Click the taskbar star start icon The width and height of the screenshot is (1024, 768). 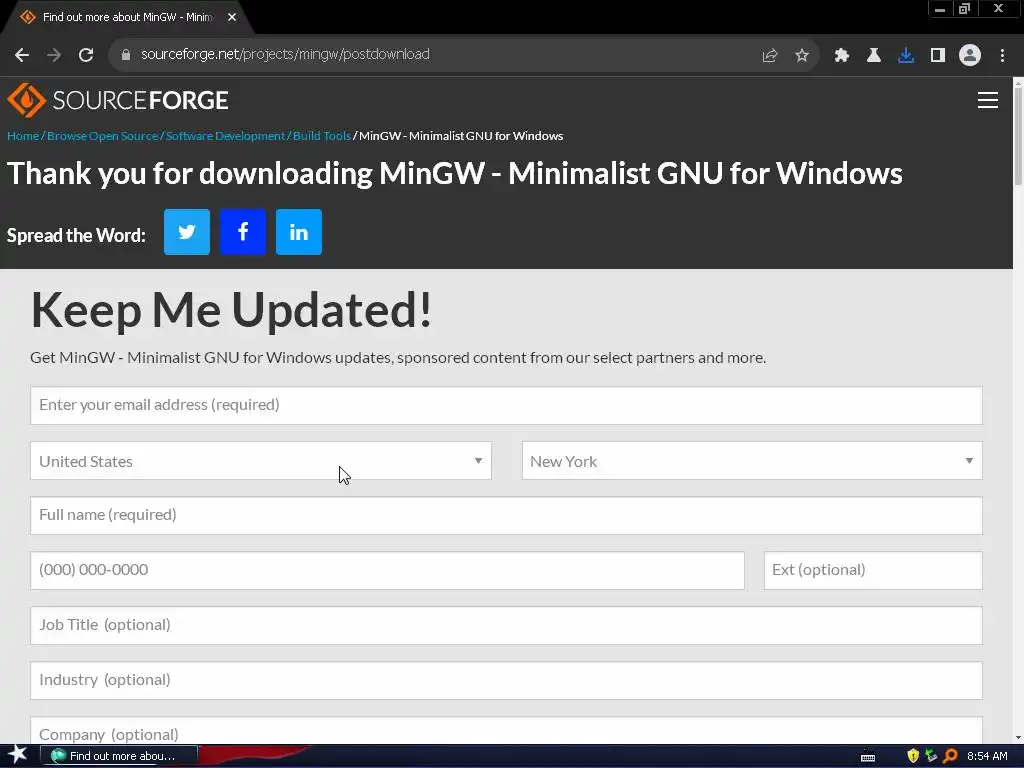tap(18, 755)
